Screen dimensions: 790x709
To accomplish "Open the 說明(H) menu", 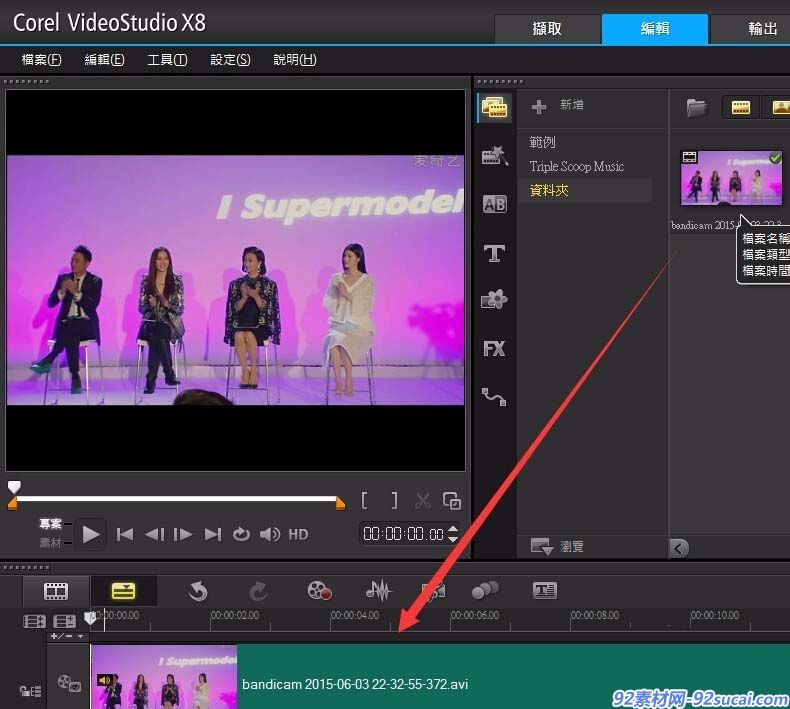I will (295, 60).
